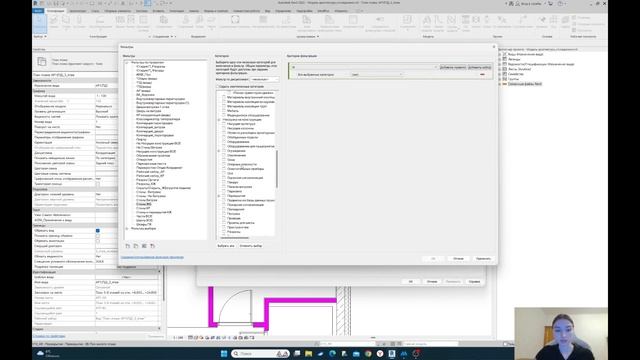
Task: Click Применить in the Filters dialog
Action: click(x=483, y=259)
